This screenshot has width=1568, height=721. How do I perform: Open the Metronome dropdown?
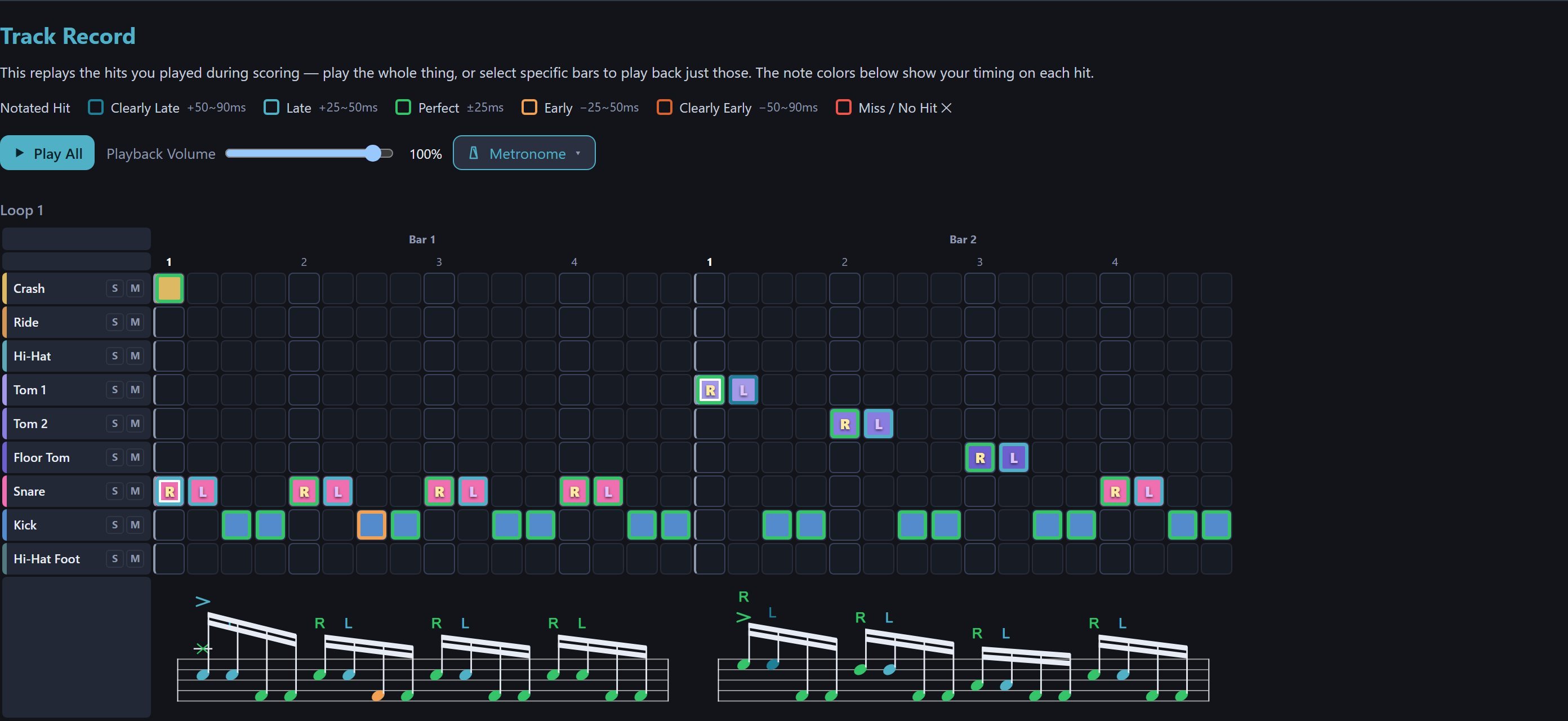click(x=524, y=153)
